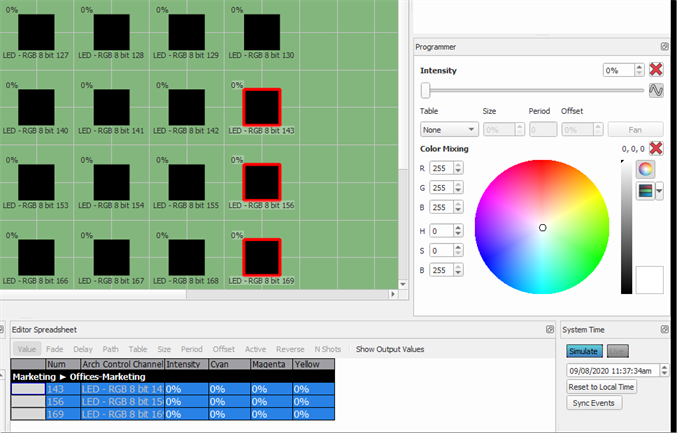Click the R value input field
This screenshot has height=433, width=677.
point(444,168)
